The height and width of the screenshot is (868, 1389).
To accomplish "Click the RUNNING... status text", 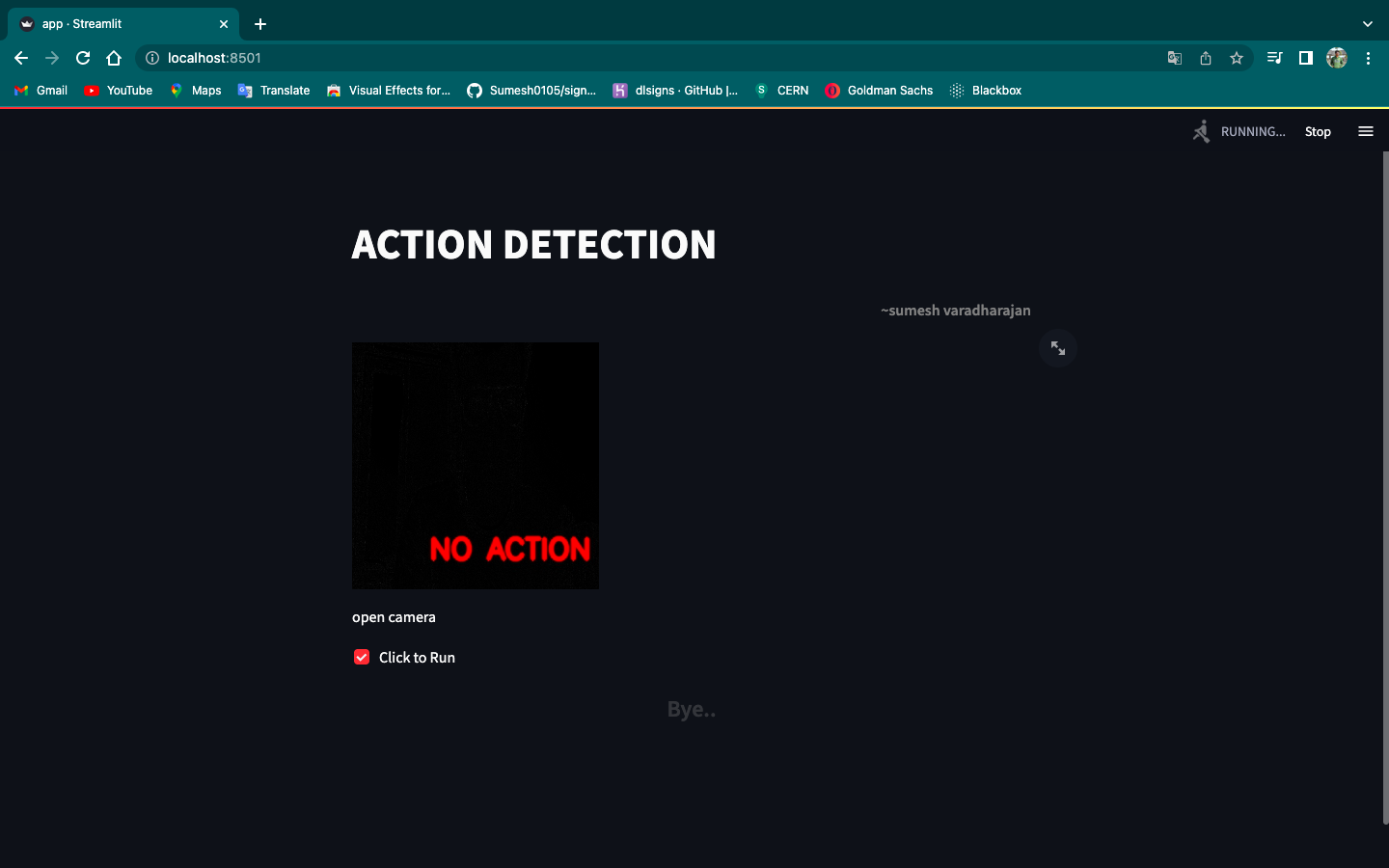I will [1253, 131].
